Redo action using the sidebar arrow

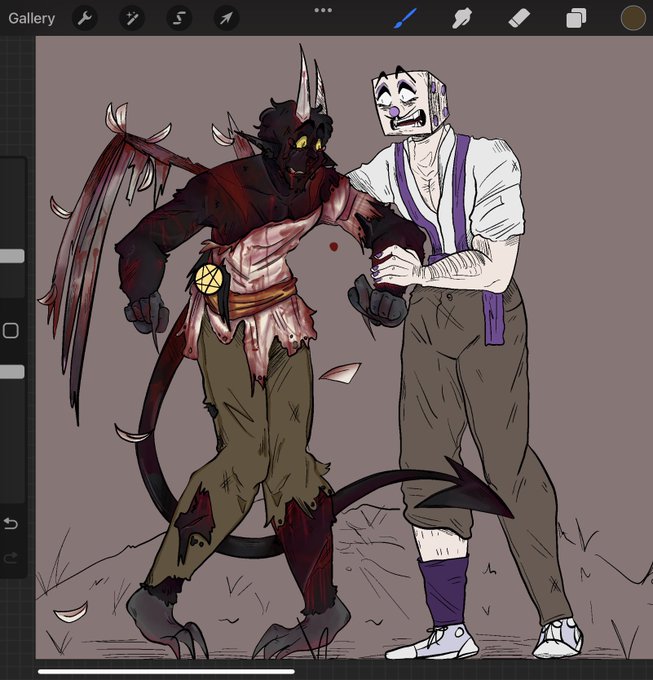[x=10, y=558]
